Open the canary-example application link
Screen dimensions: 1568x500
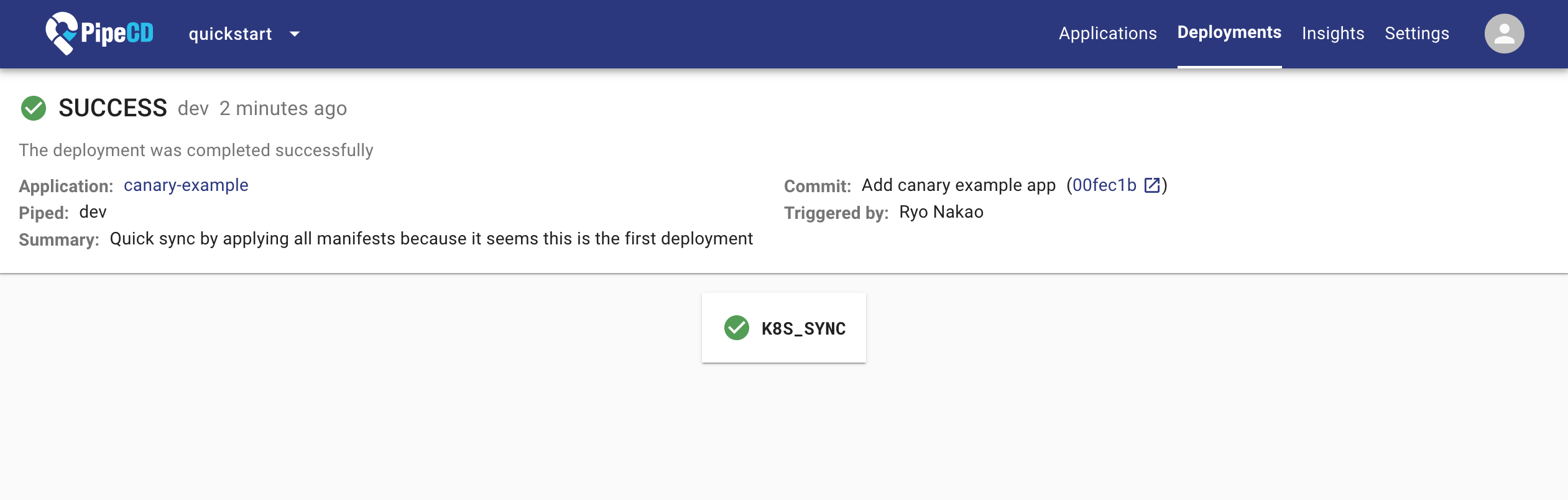click(x=185, y=185)
